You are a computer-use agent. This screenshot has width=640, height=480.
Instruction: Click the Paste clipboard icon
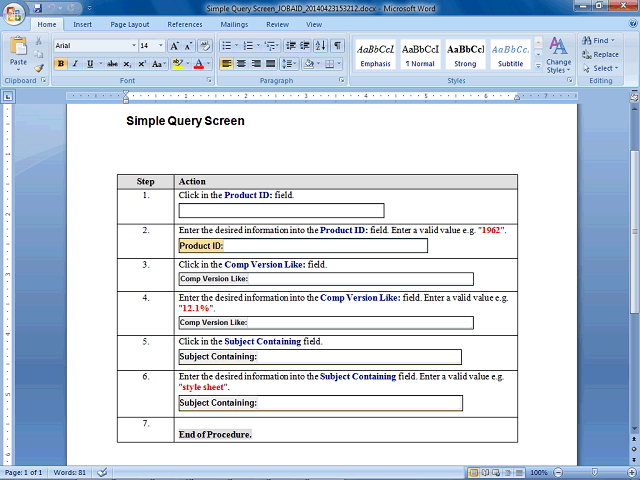click(18, 46)
